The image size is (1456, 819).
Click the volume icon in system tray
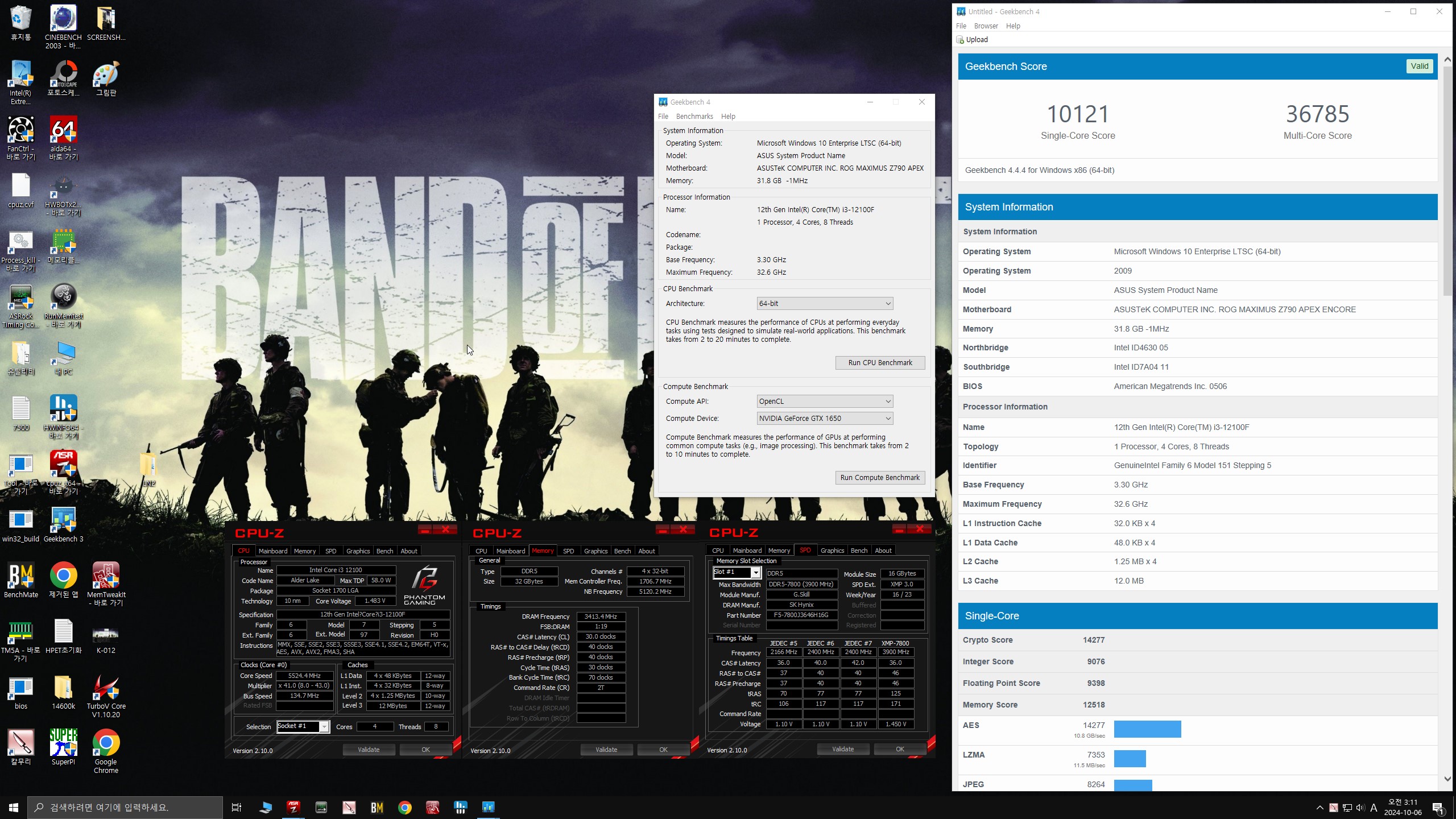pyautogui.click(x=1360, y=807)
